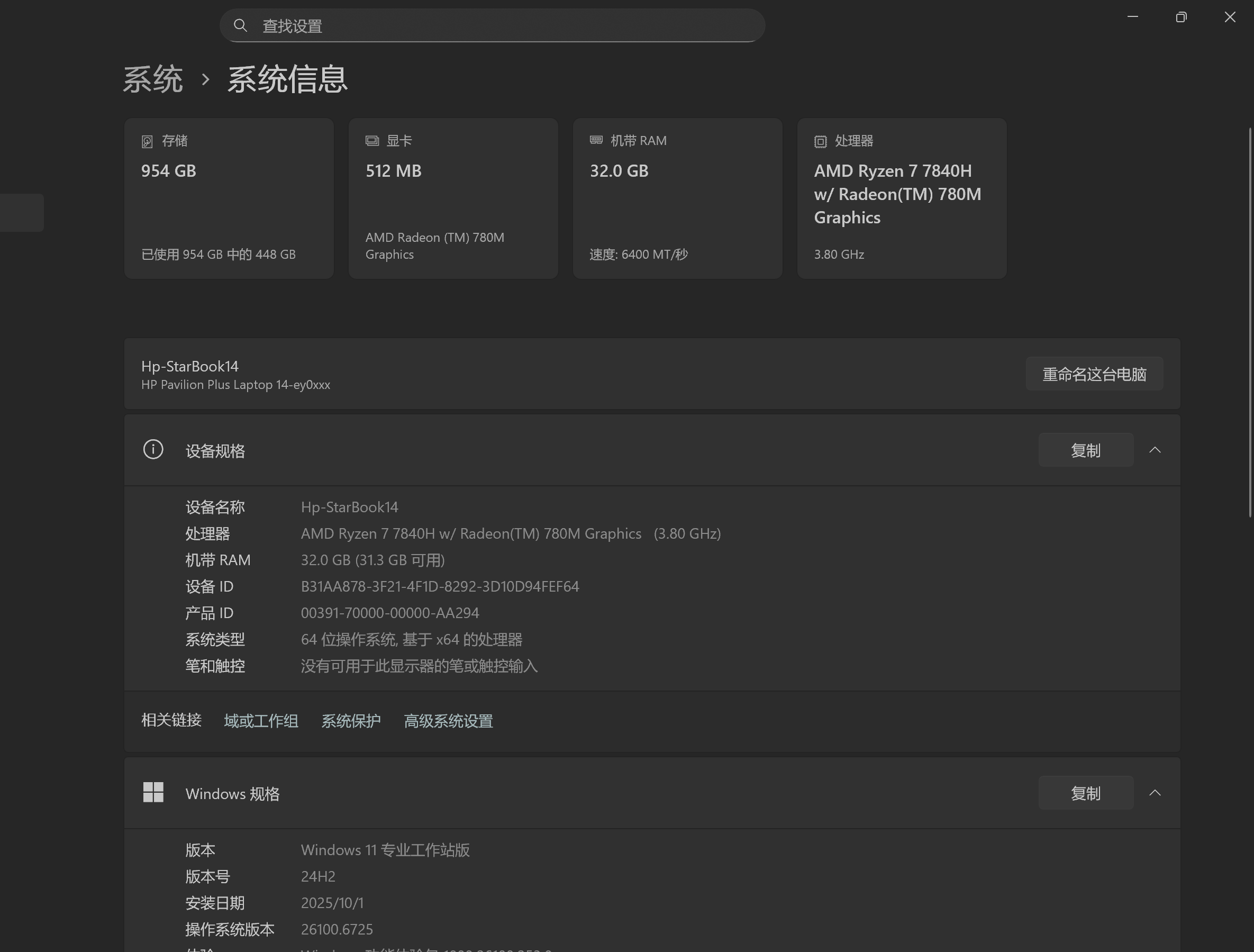Screen dimensions: 1254x952
Task: Click the 处理器 processor chip icon
Action: [820, 141]
